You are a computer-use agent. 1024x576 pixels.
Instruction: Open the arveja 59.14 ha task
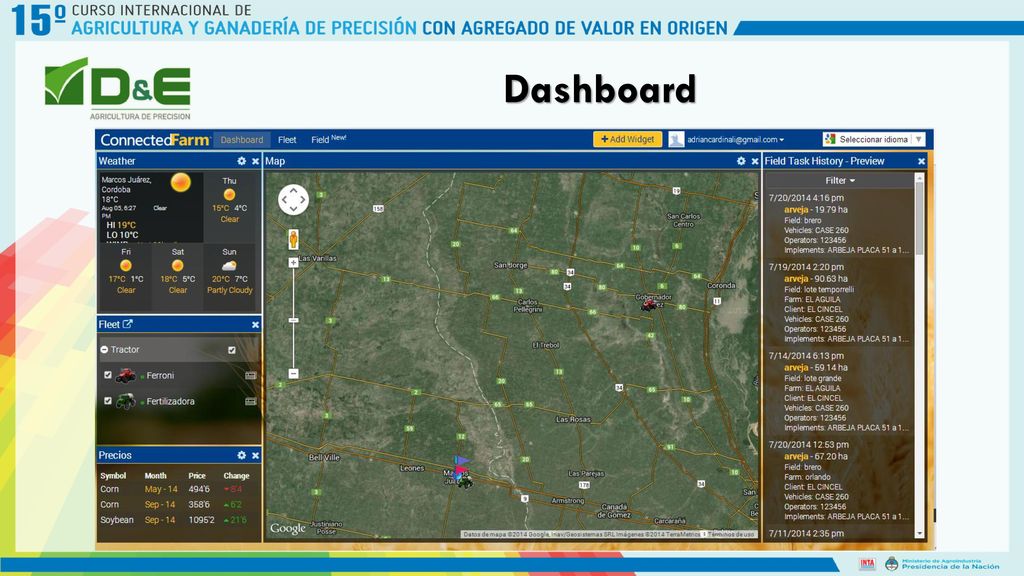pos(816,368)
